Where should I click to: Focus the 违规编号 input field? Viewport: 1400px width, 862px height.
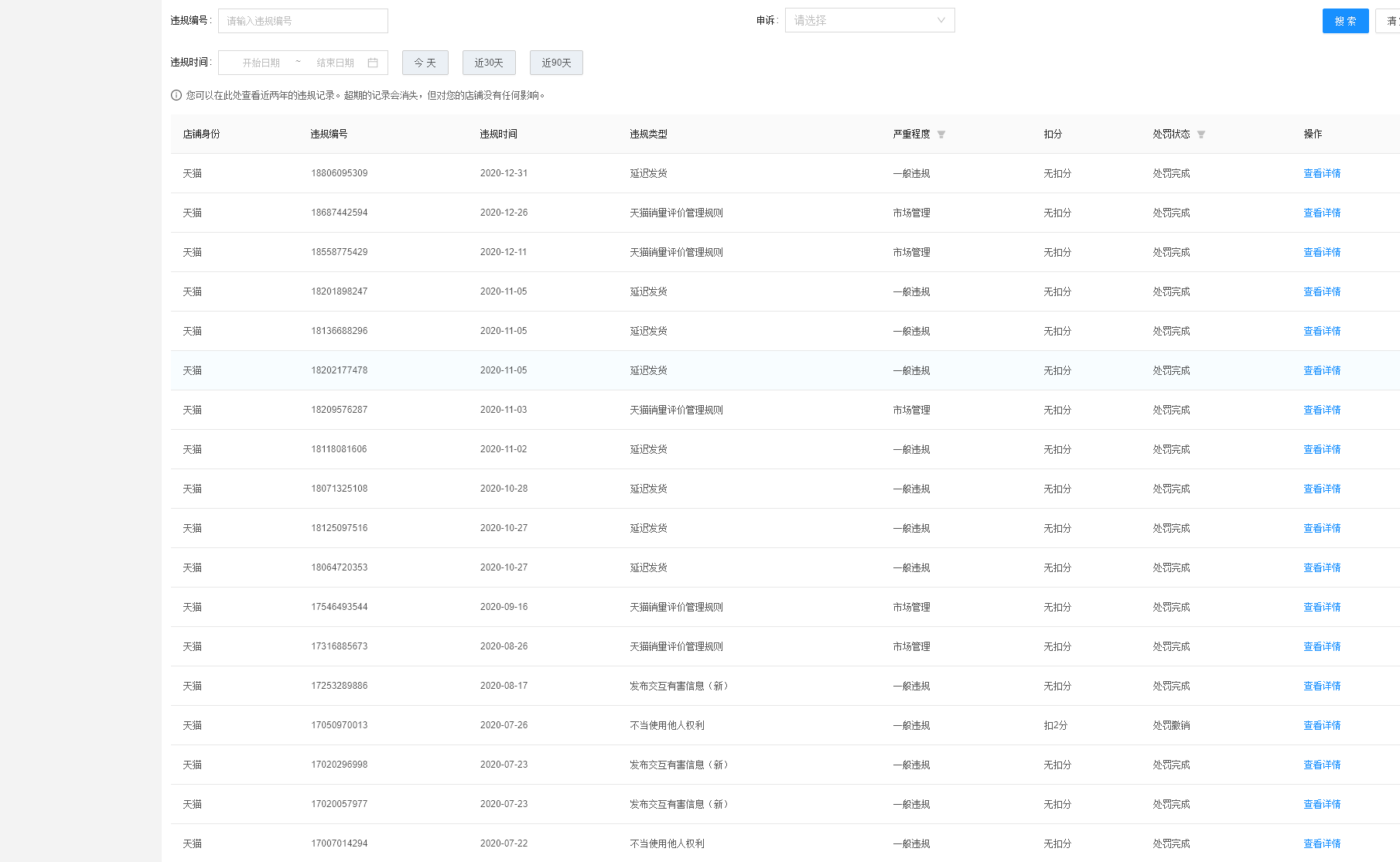click(303, 21)
